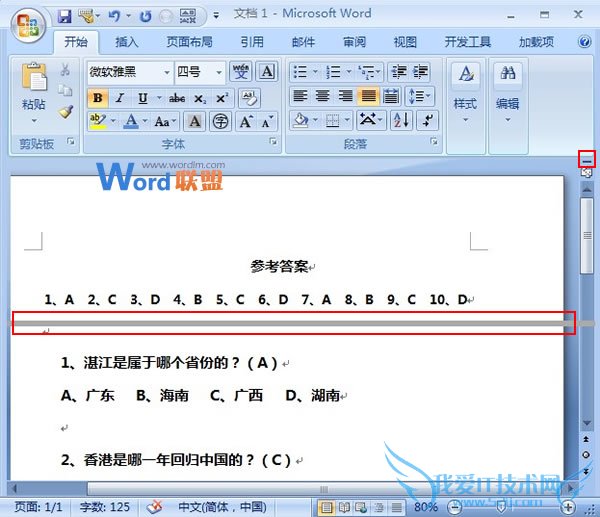
Task: Click the zoom slider thumb
Action: coord(501,507)
